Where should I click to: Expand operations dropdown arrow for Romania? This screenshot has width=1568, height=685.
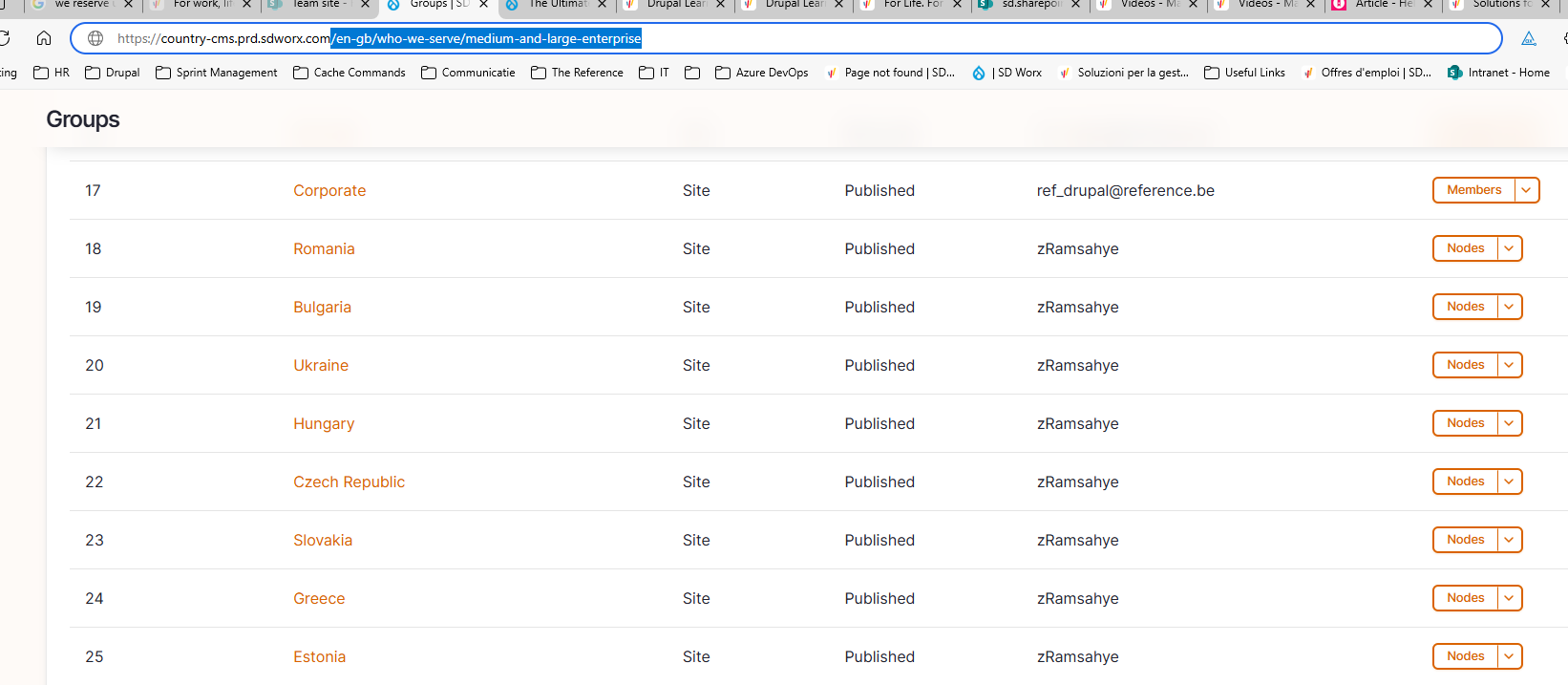(x=1510, y=248)
